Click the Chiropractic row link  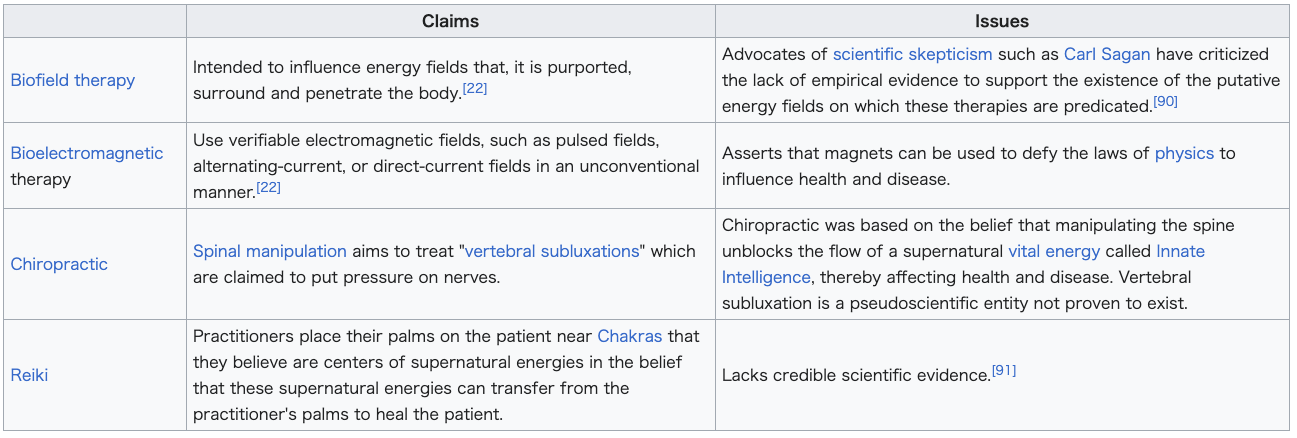coord(59,264)
